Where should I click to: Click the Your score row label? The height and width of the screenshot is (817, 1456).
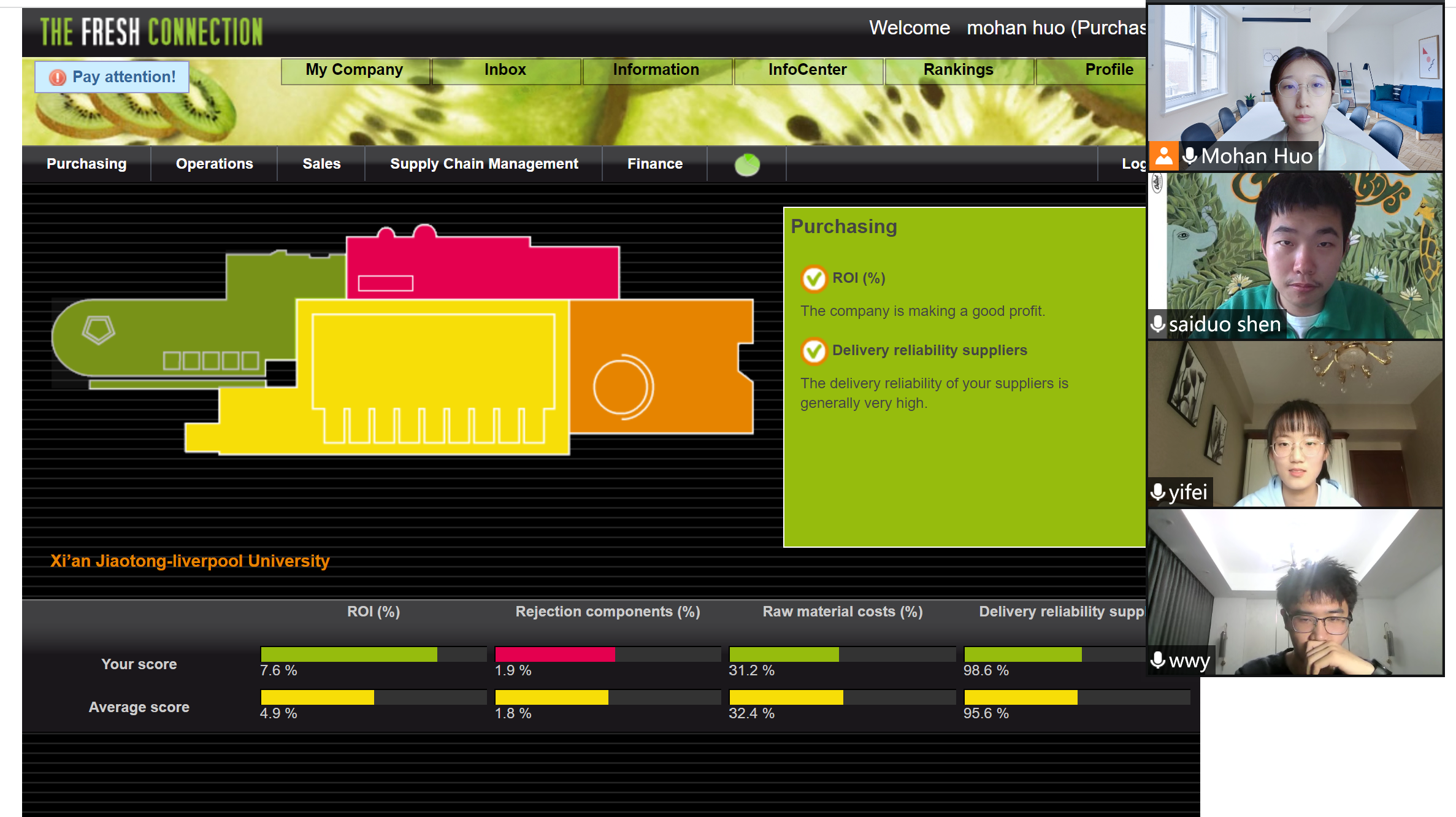139,664
